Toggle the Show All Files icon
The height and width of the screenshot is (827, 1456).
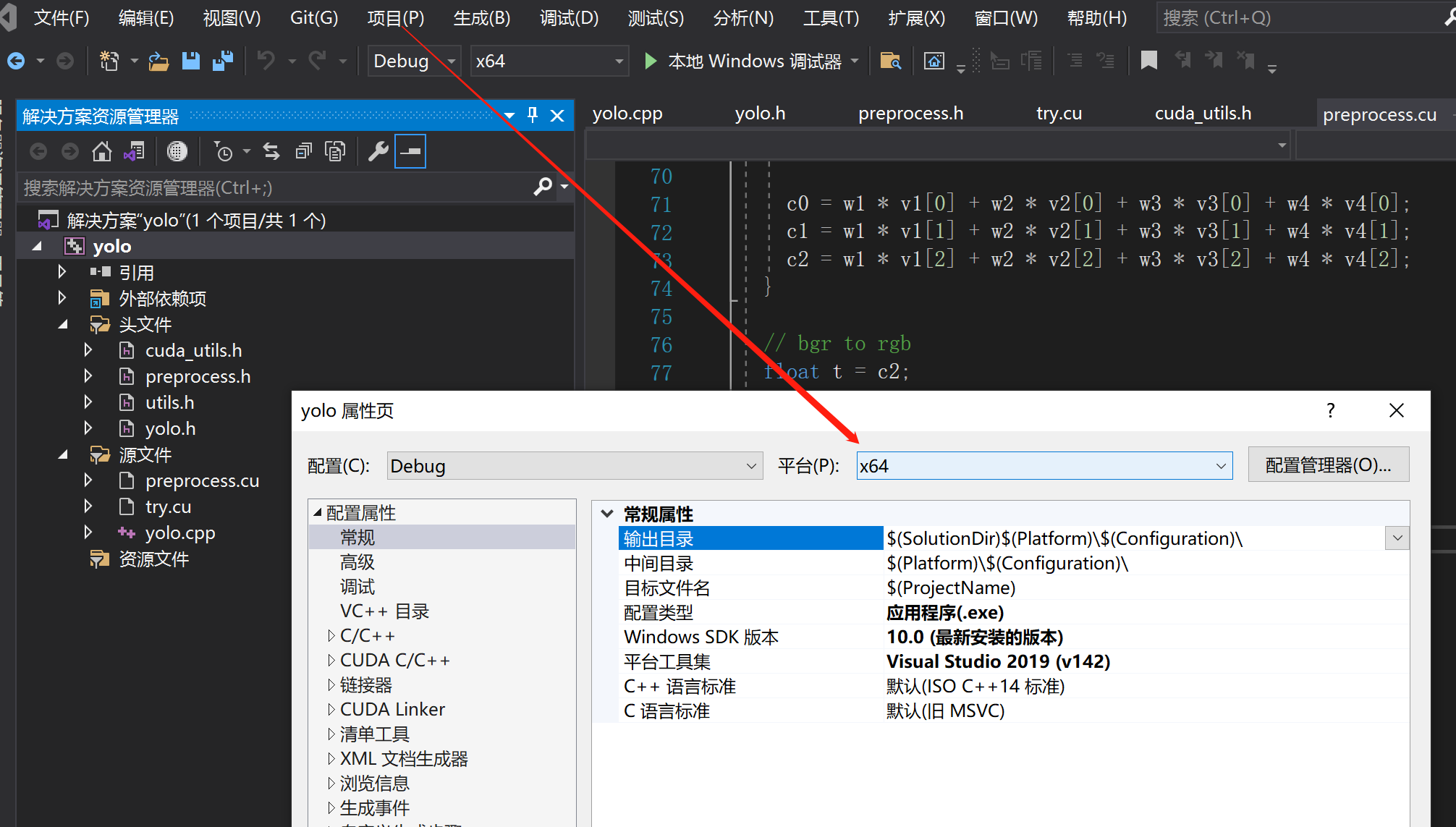[x=335, y=151]
